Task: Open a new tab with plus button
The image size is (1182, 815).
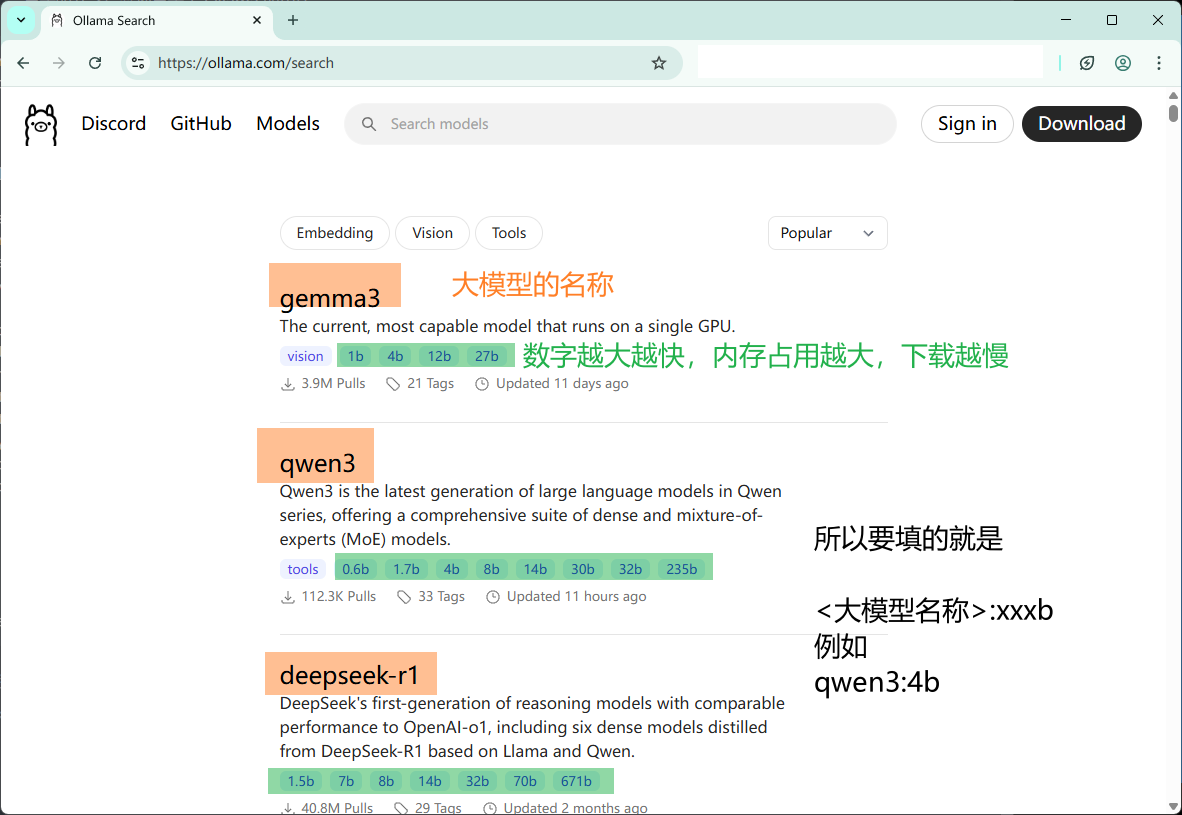Action: tap(293, 20)
